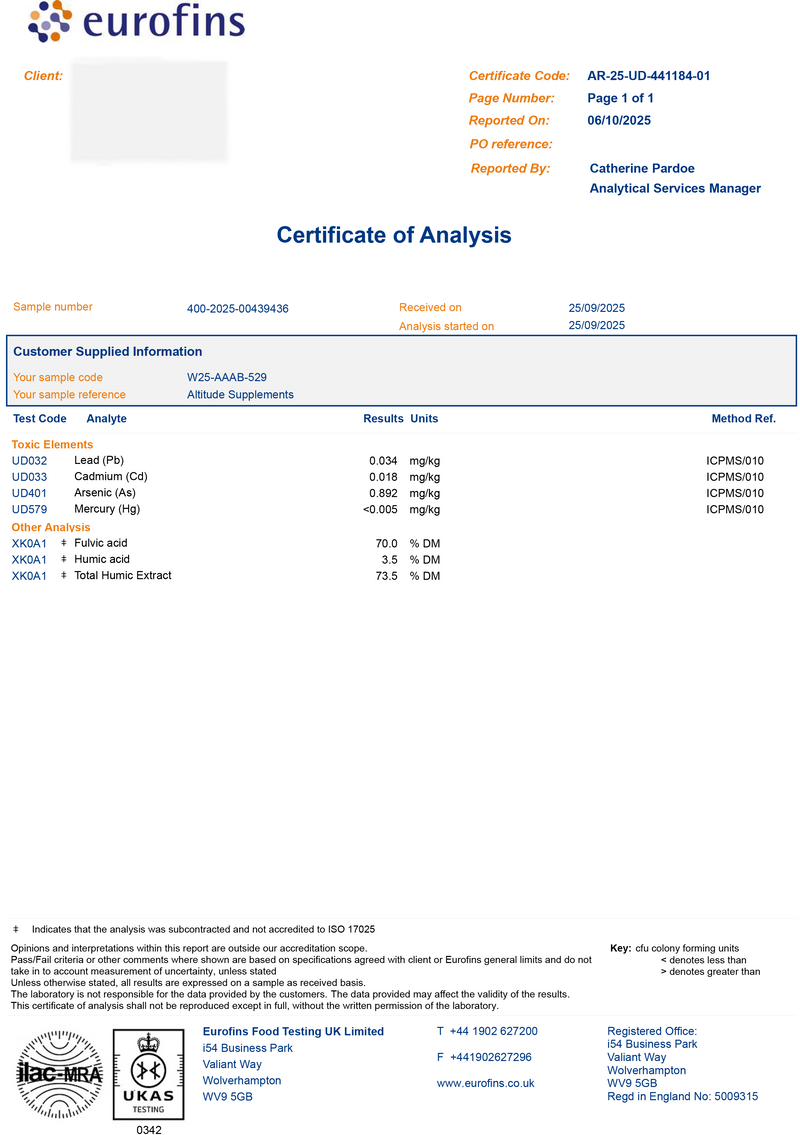Select sample number 400-2025-00439436
The height and width of the screenshot is (1135, 800).
pos(237,309)
